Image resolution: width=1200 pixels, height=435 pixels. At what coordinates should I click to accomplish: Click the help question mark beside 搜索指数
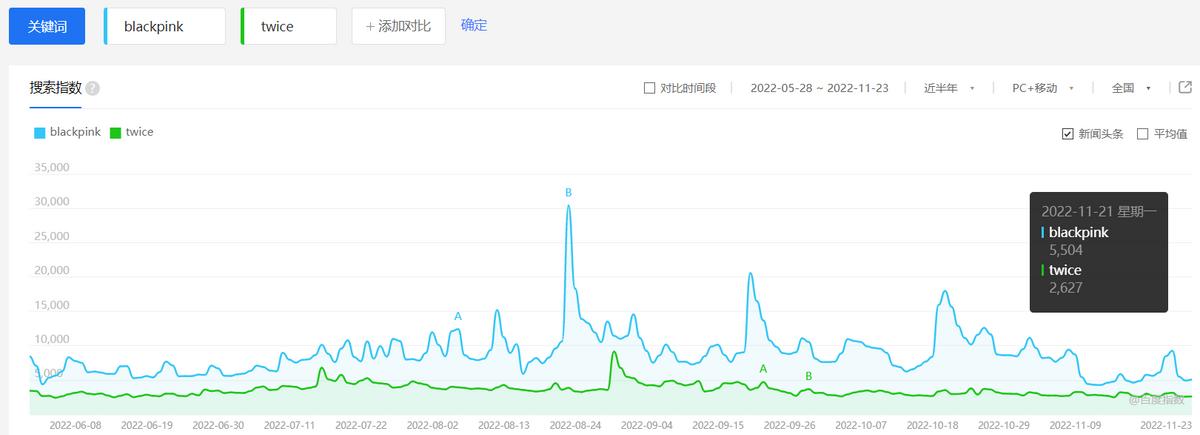(93, 88)
